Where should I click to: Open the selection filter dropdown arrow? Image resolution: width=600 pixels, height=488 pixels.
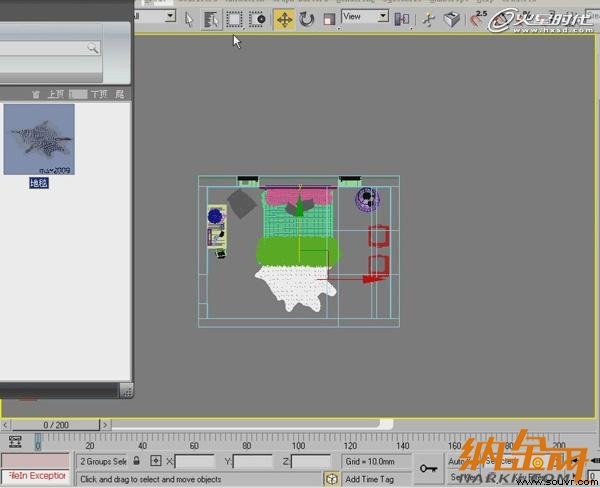pyautogui.click(x=170, y=16)
